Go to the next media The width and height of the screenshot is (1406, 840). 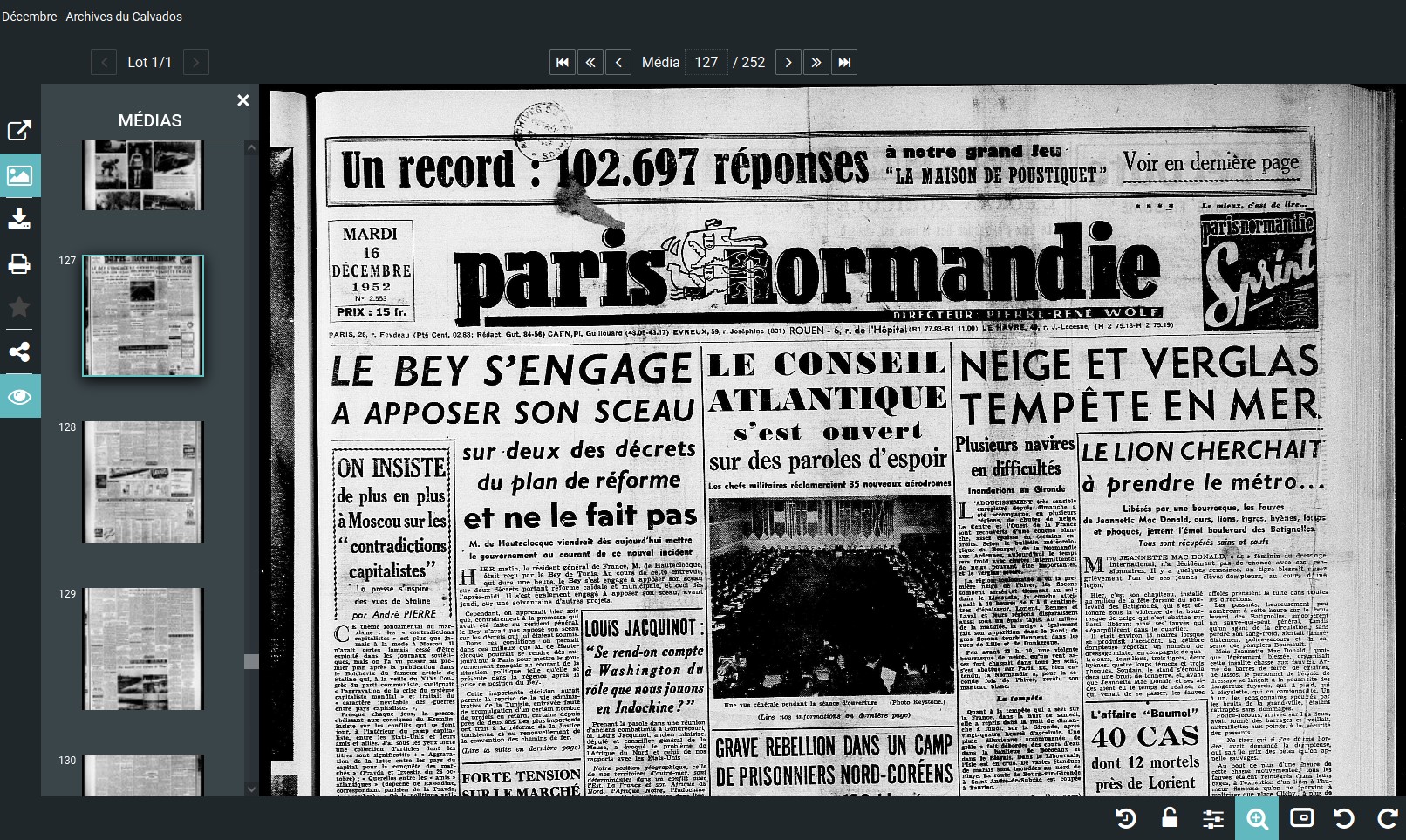point(788,62)
